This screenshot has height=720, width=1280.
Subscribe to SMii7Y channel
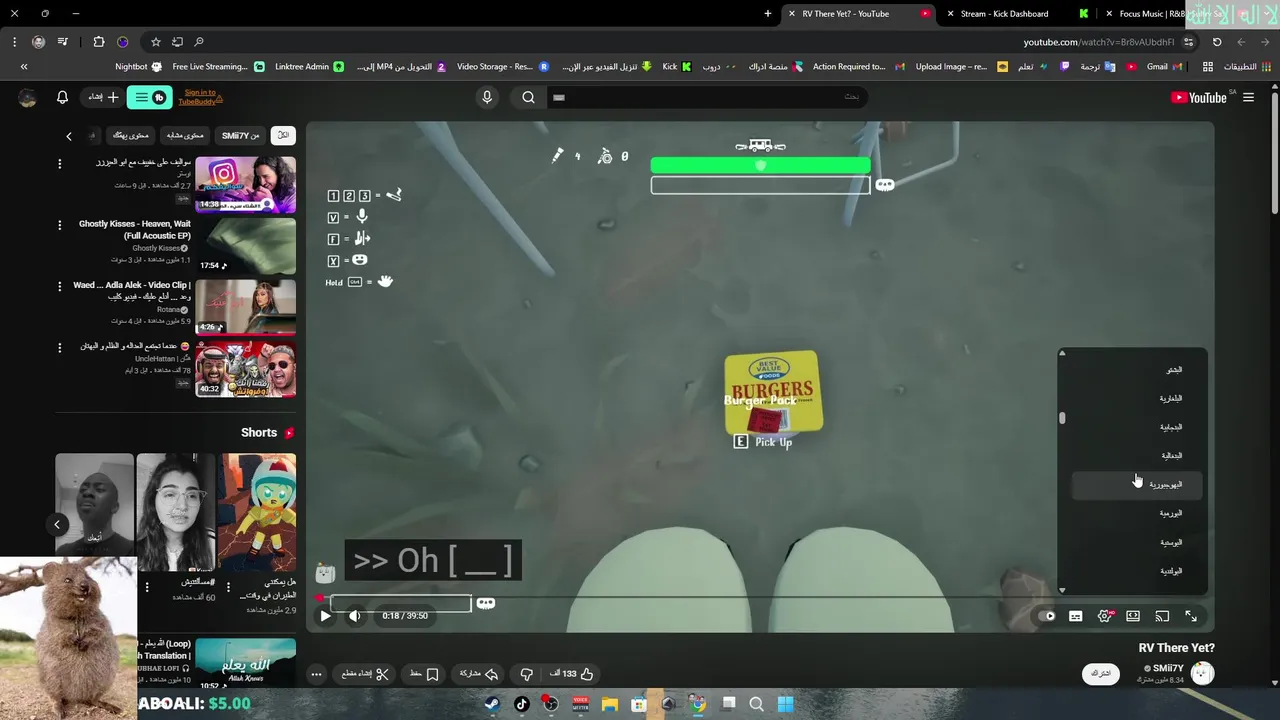(1101, 674)
